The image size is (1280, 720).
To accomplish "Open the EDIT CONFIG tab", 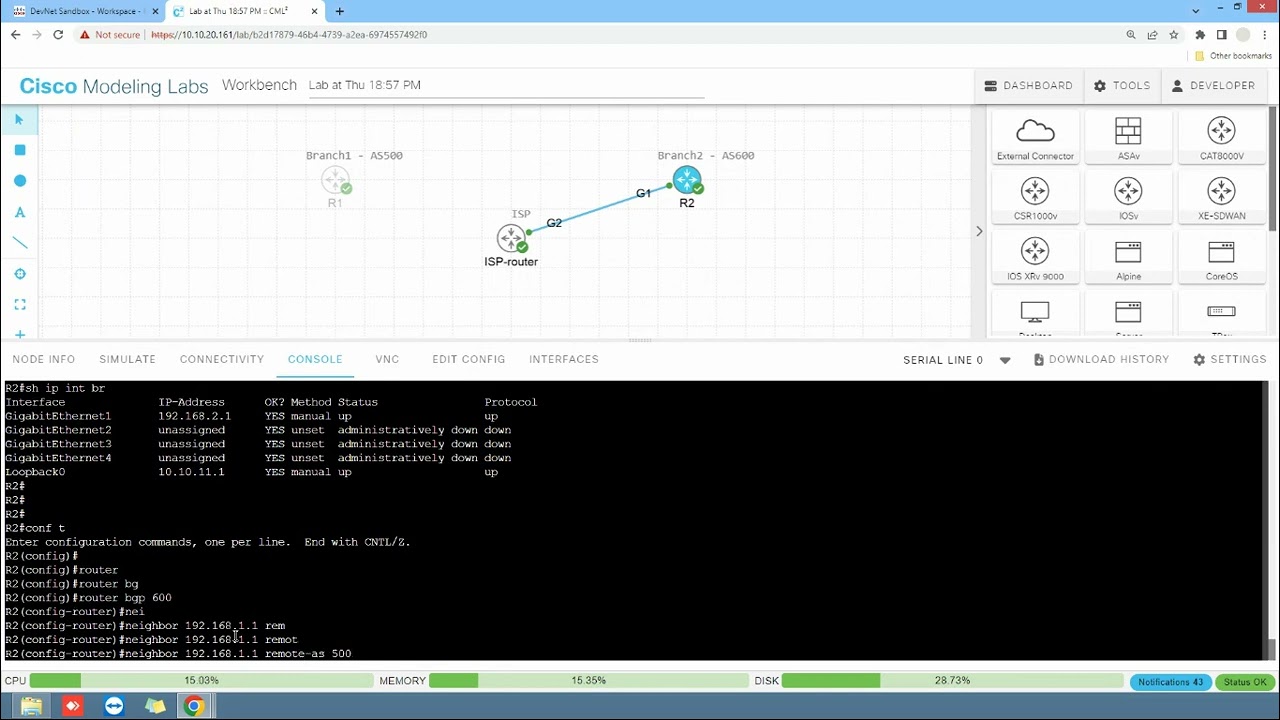I will (x=468, y=359).
